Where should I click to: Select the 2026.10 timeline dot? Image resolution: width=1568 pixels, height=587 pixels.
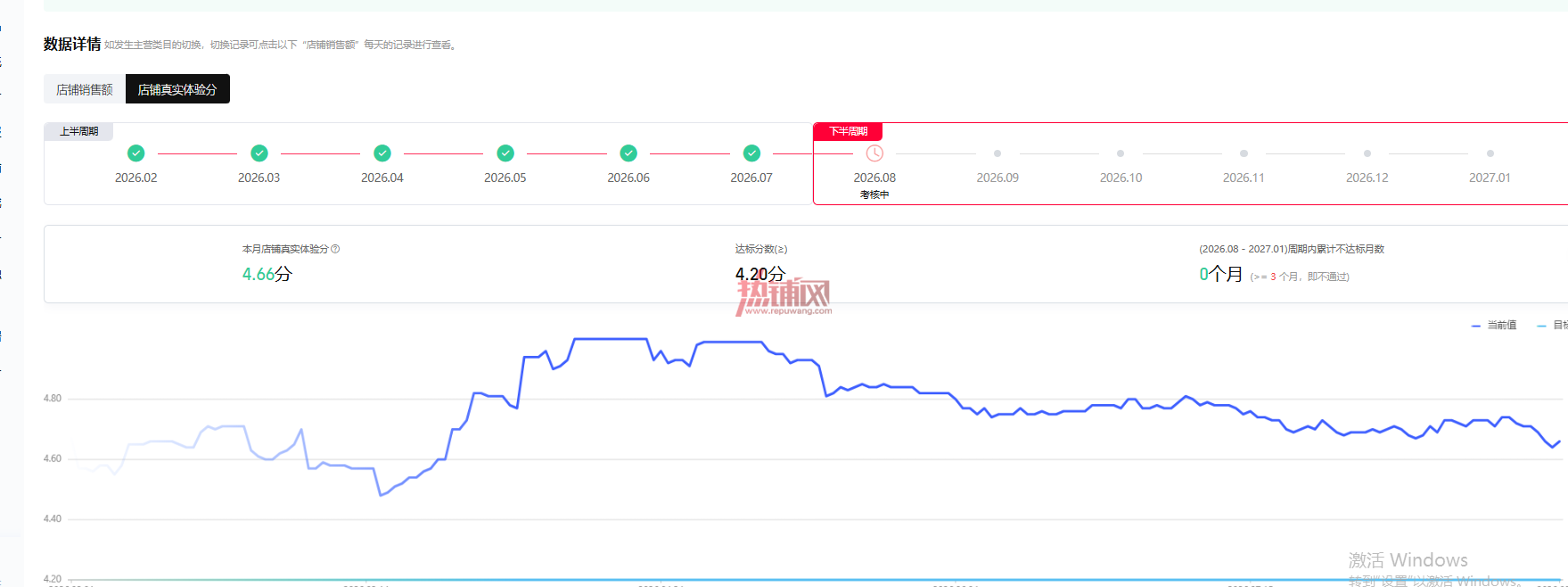1121,153
